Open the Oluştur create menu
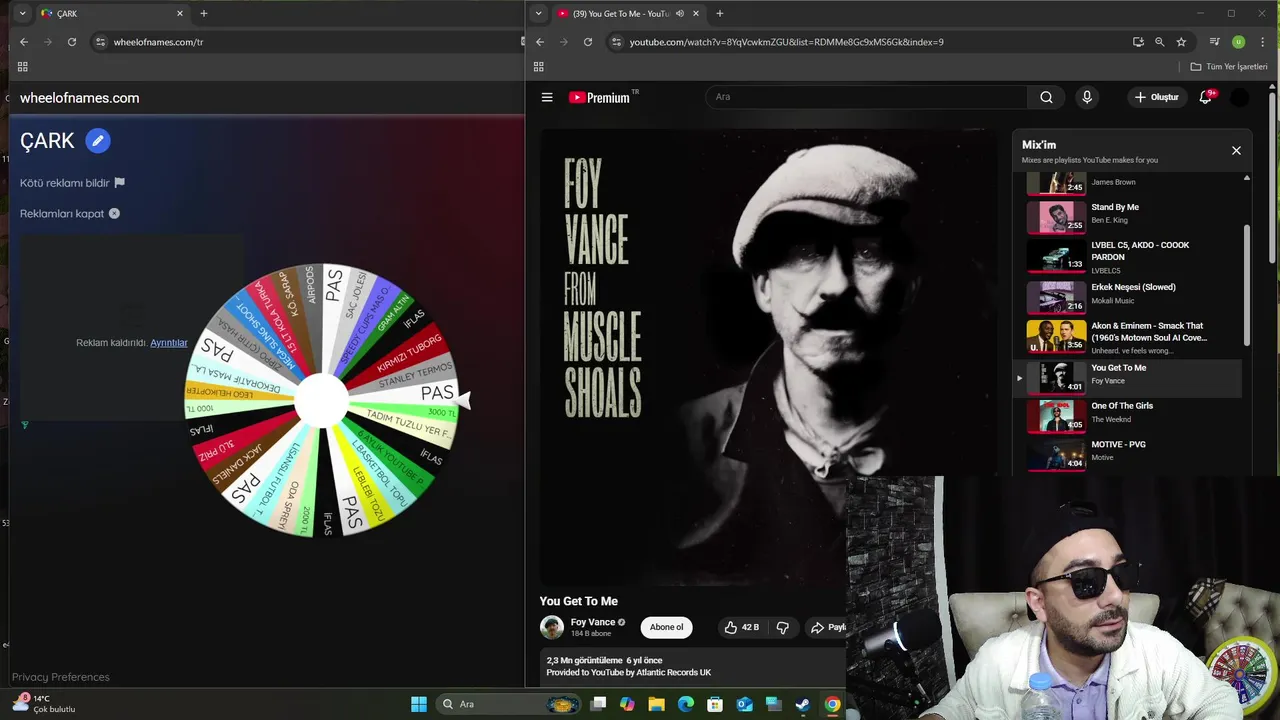1280x720 pixels. [x=1156, y=97]
